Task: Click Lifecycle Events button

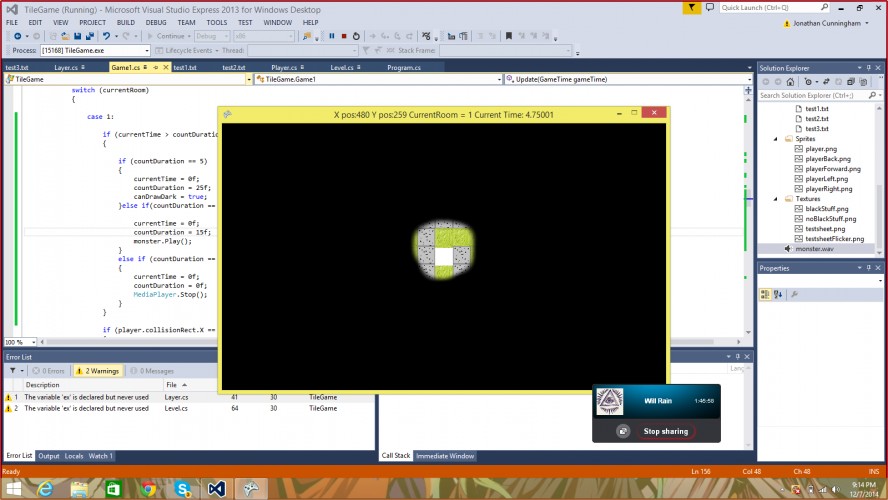Action: [x=188, y=50]
